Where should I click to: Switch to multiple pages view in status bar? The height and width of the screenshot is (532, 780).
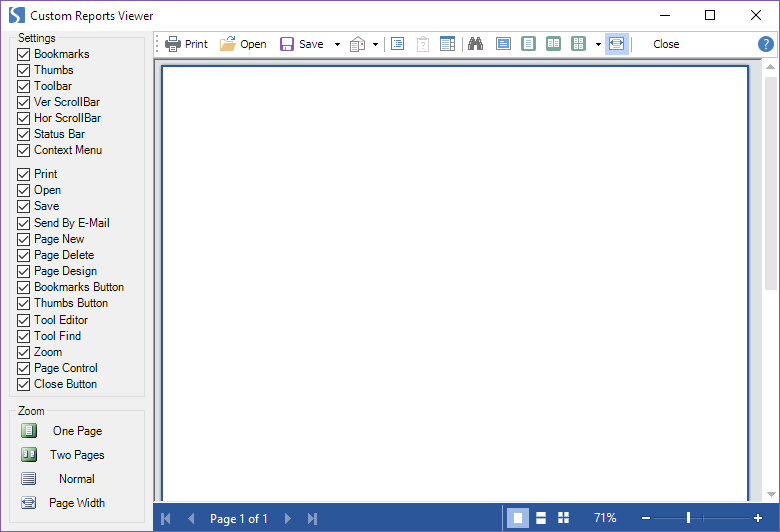(x=563, y=518)
